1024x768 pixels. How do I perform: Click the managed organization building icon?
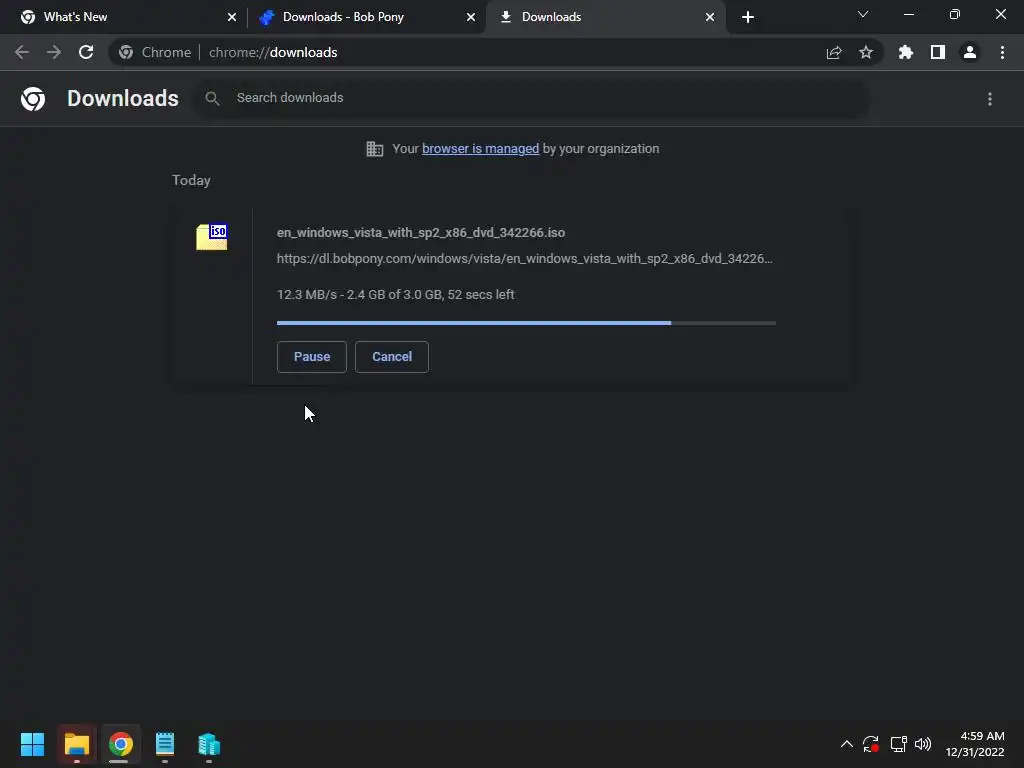(x=375, y=149)
